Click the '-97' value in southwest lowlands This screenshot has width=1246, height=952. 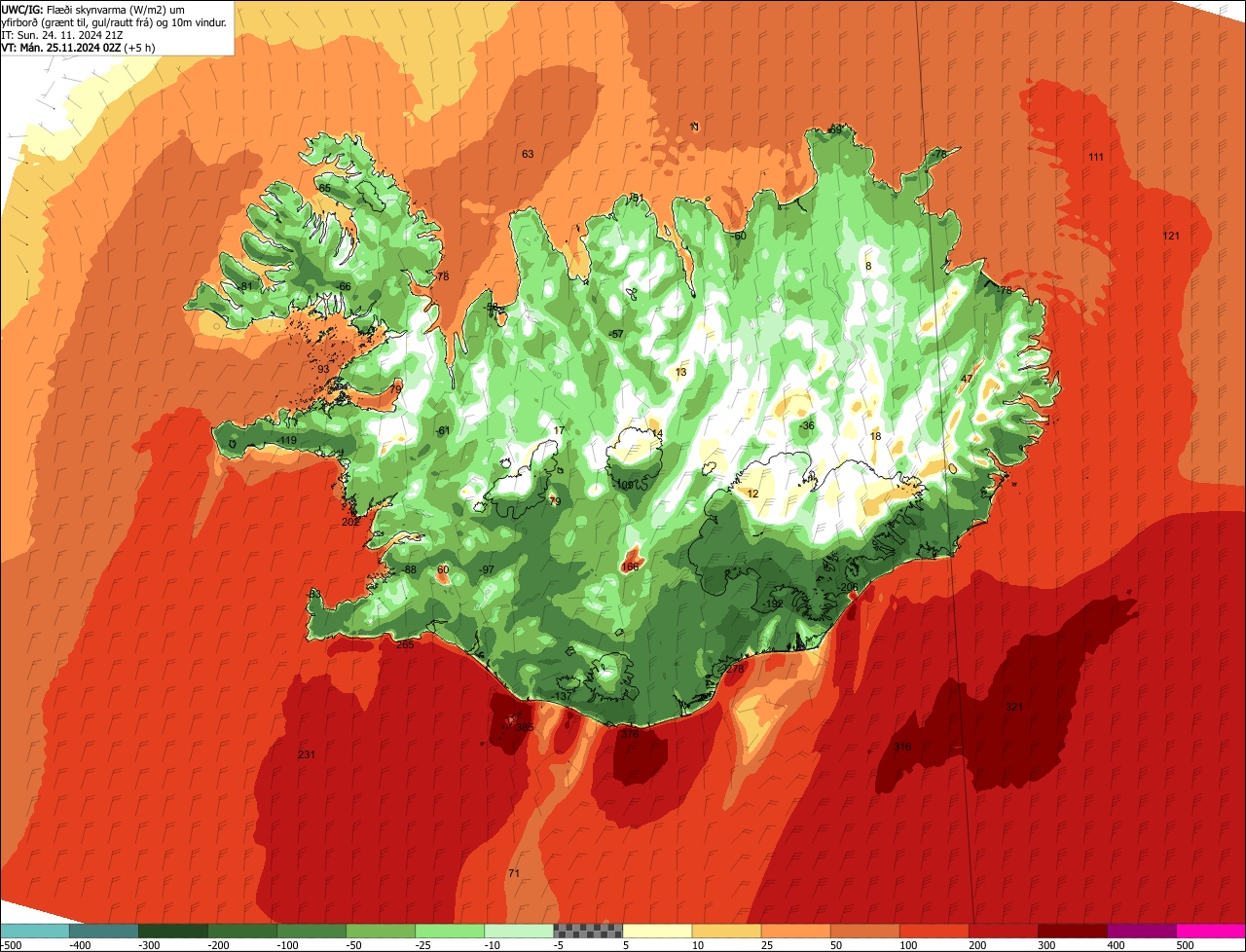[x=487, y=569]
